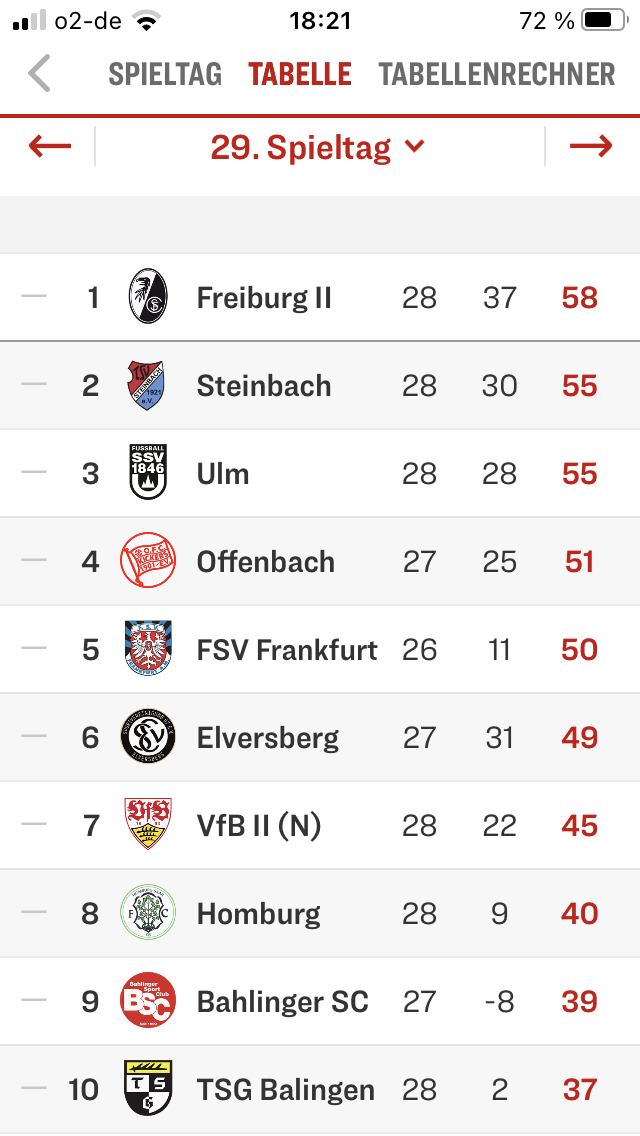This screenshot has height=1136, width=640.
Task: Tap the Bahlinger SC red logo
Action: click(148, 1000)
